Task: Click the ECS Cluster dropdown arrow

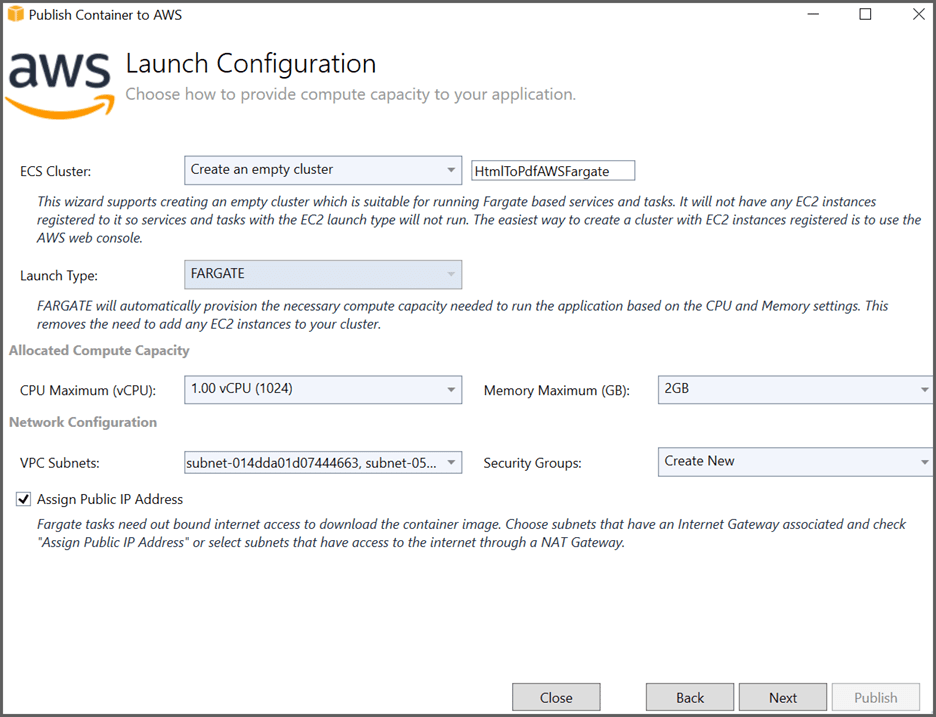Action: 452,169
